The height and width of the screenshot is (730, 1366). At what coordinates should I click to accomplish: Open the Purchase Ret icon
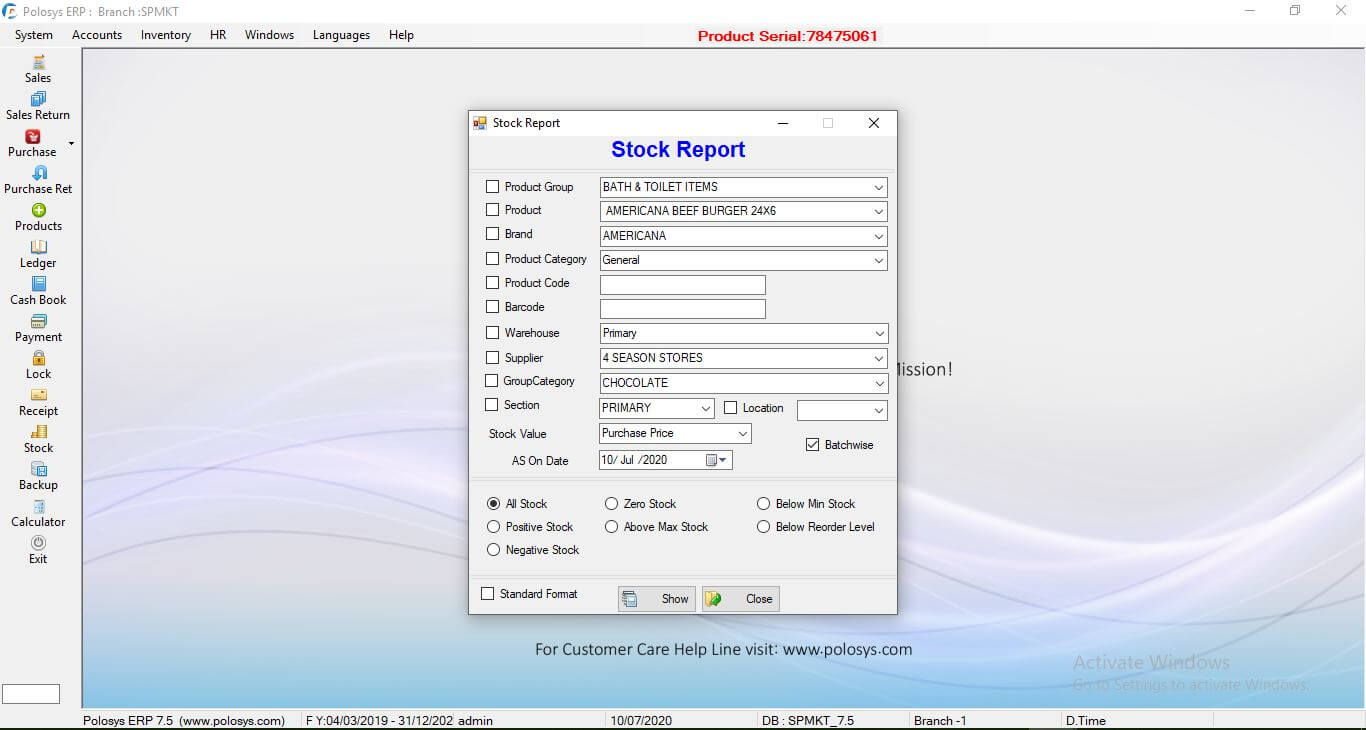point(38,173)
